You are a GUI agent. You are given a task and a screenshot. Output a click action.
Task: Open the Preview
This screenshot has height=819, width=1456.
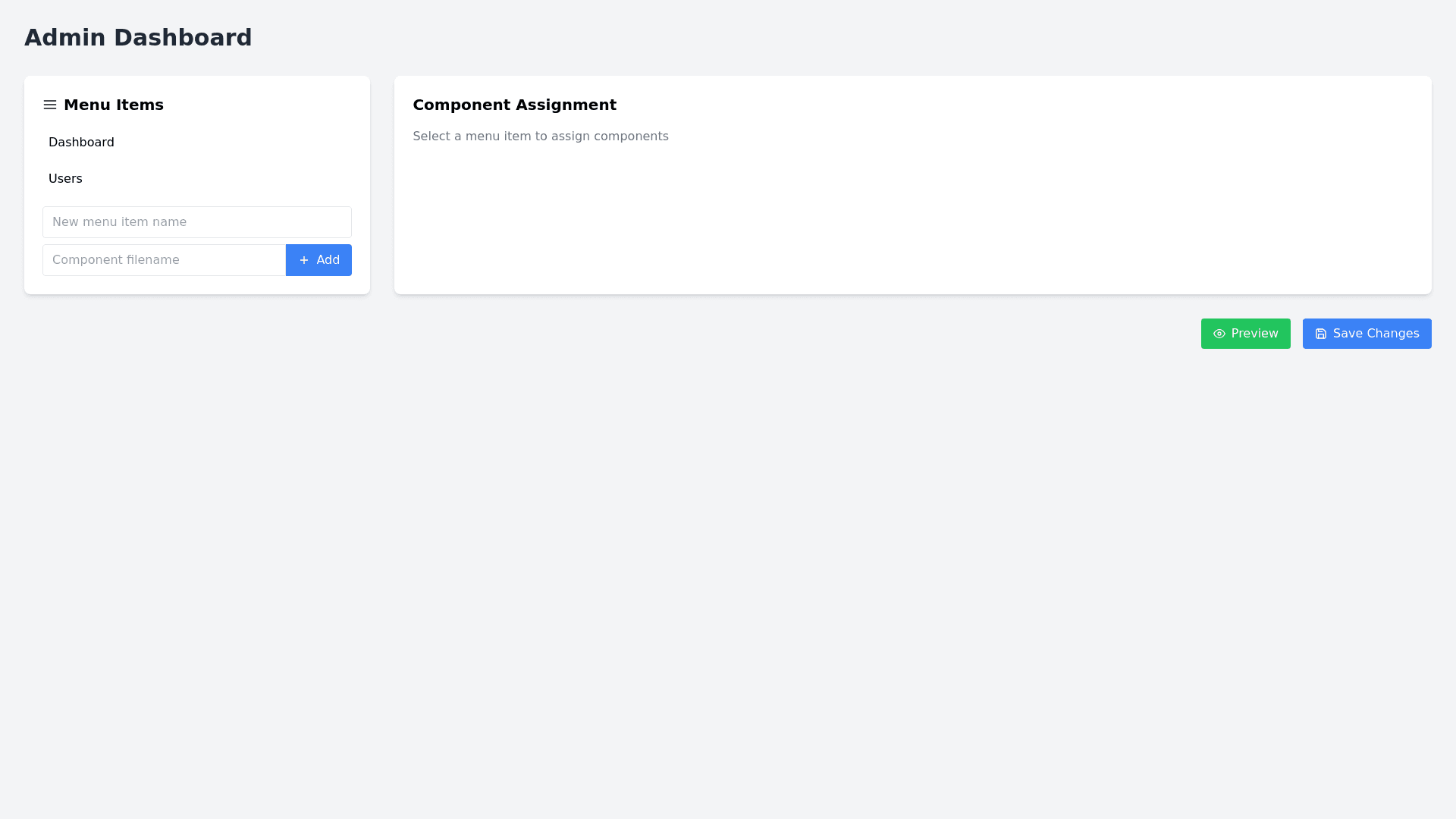1245,334
